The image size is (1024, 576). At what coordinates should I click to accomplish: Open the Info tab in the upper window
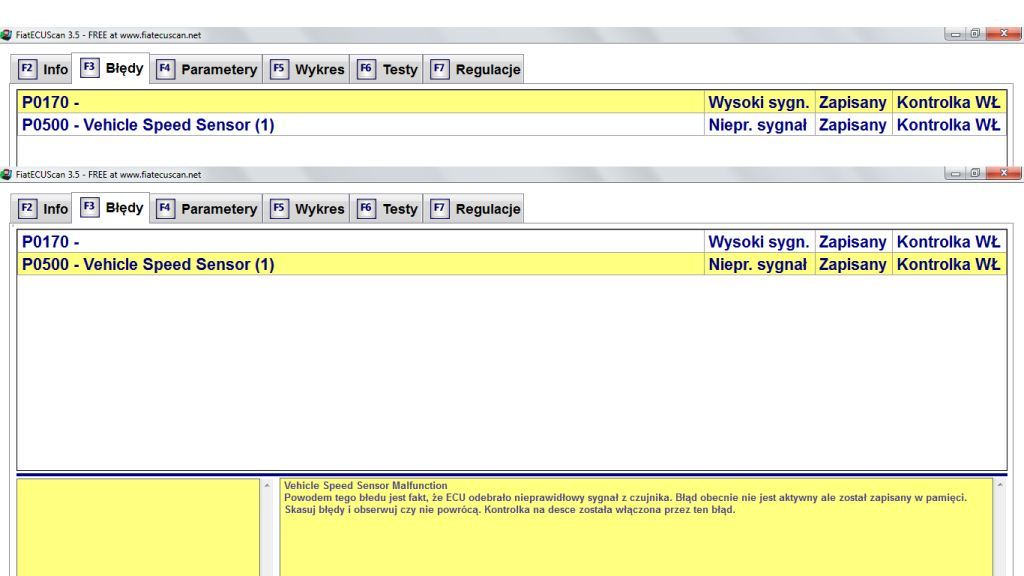[45, 70]
